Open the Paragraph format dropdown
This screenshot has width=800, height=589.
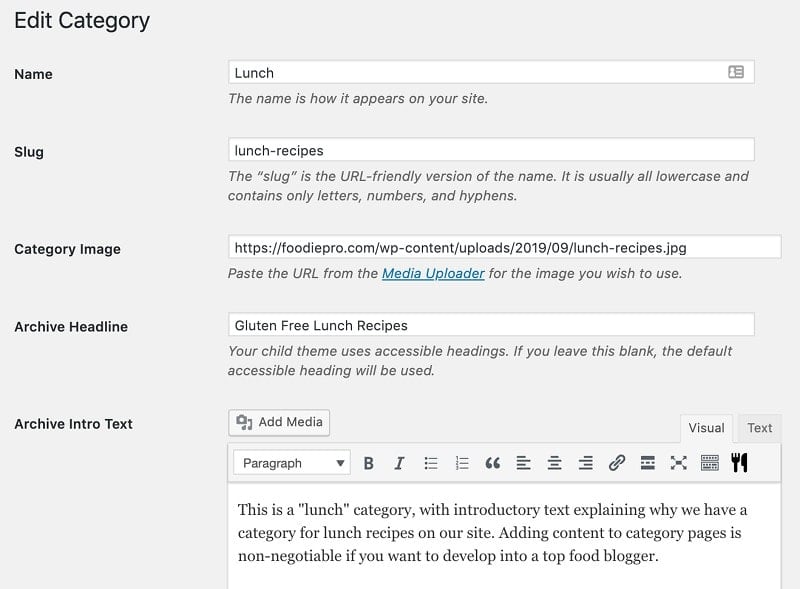(x=292, y=463)
